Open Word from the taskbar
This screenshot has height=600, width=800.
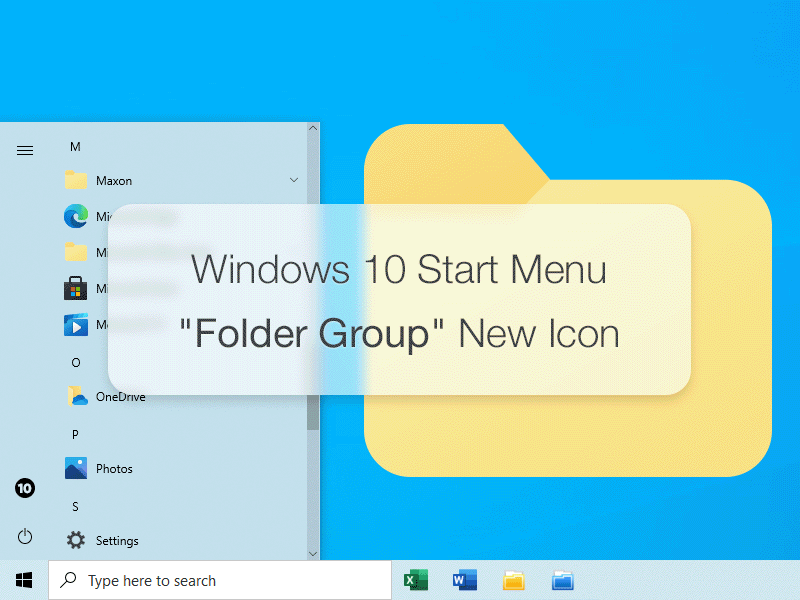(x=464, y=580)
